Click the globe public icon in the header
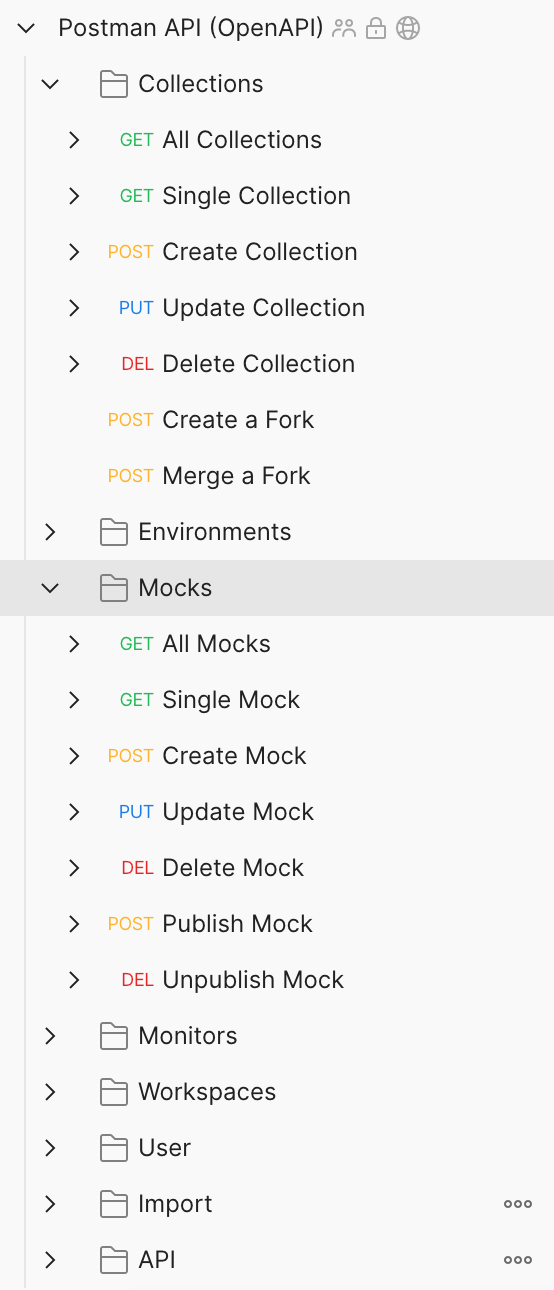Screen dimensions: 554x1290 [408, 28]
